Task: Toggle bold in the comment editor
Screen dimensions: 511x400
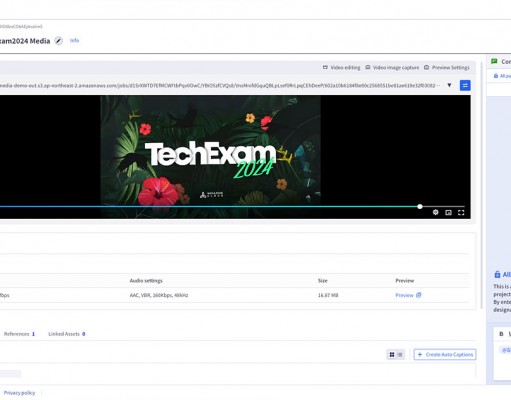Action: pos(501,334)
